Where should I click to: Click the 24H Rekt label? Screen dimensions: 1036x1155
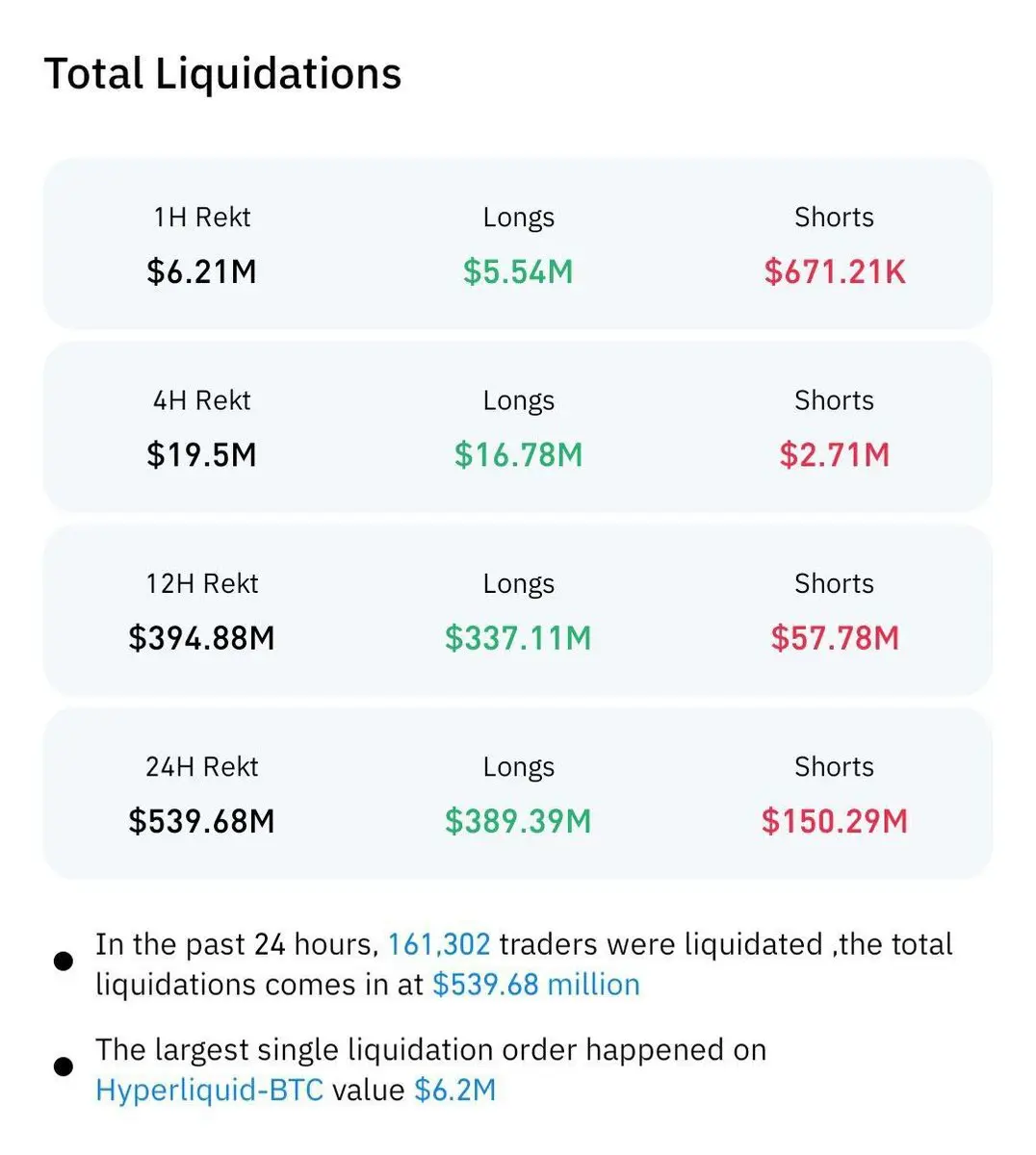(x=201, y=766)
